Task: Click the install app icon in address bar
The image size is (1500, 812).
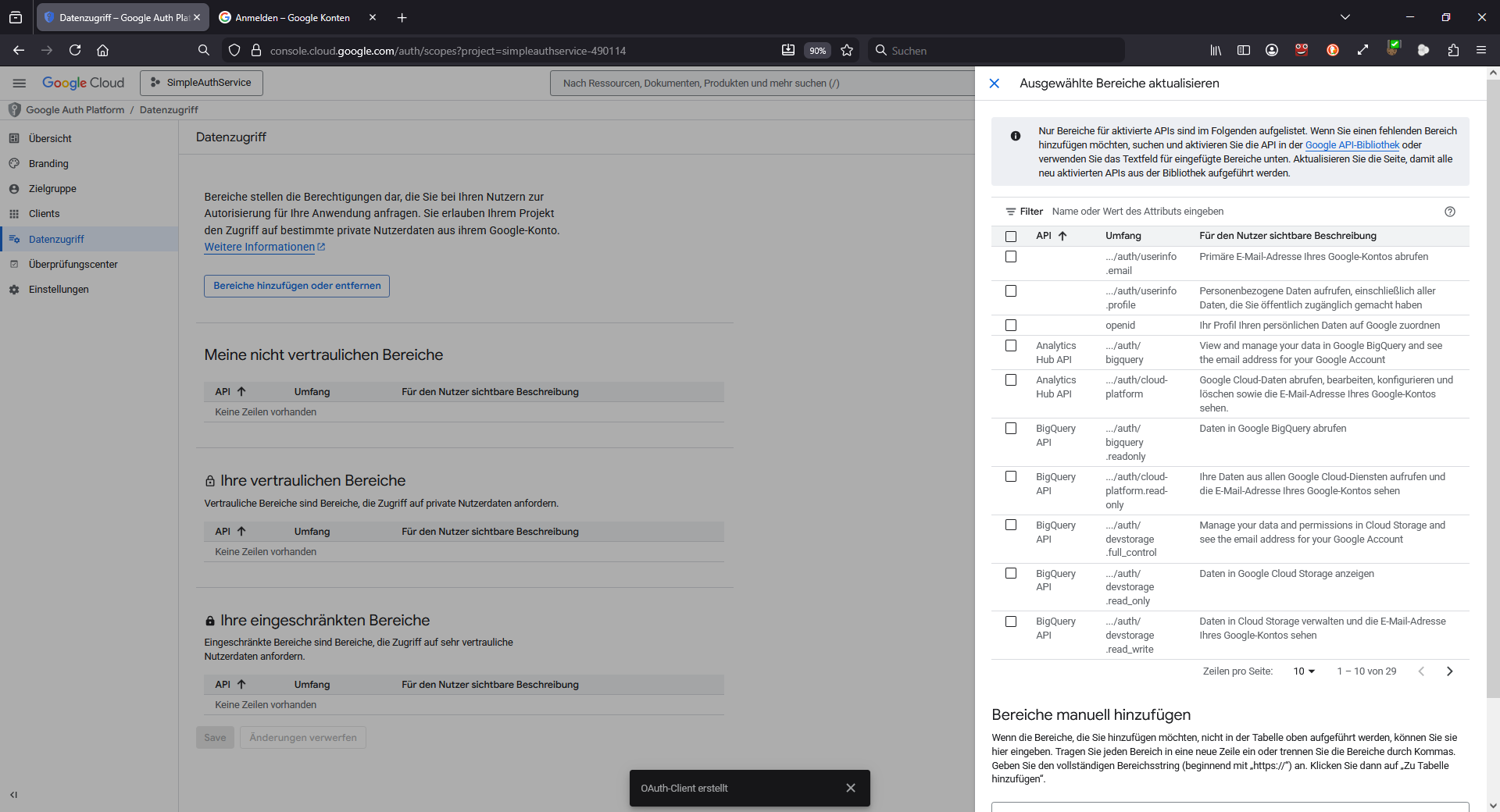Action: click(x=788, y=50)
